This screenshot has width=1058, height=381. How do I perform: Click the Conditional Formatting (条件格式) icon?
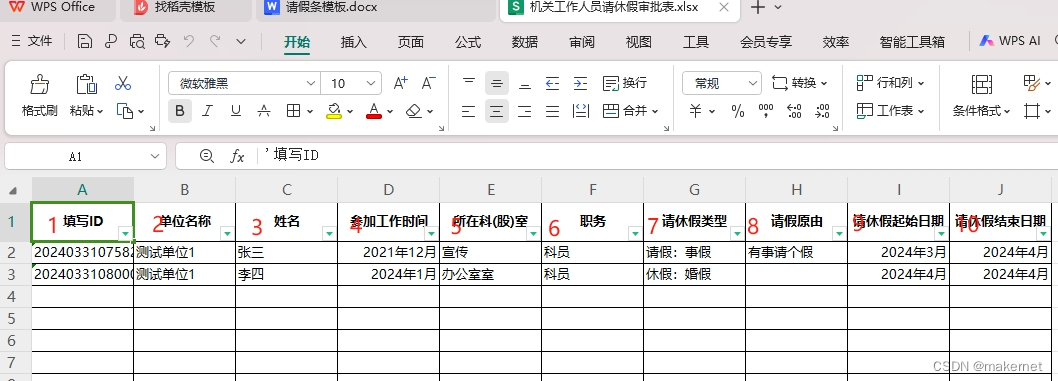click(x=982, y=84)
